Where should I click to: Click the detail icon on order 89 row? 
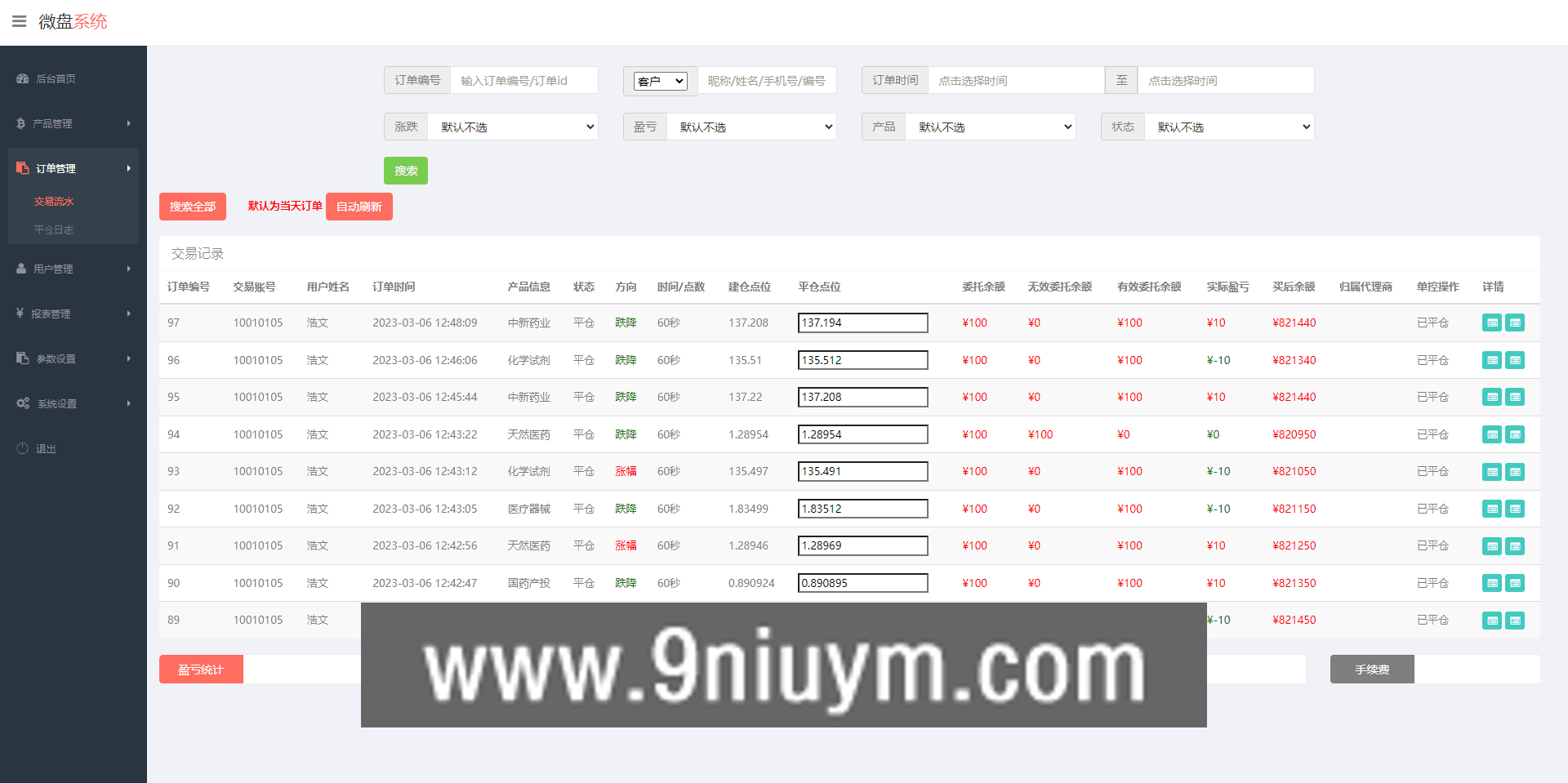[x=1516, y=620]
